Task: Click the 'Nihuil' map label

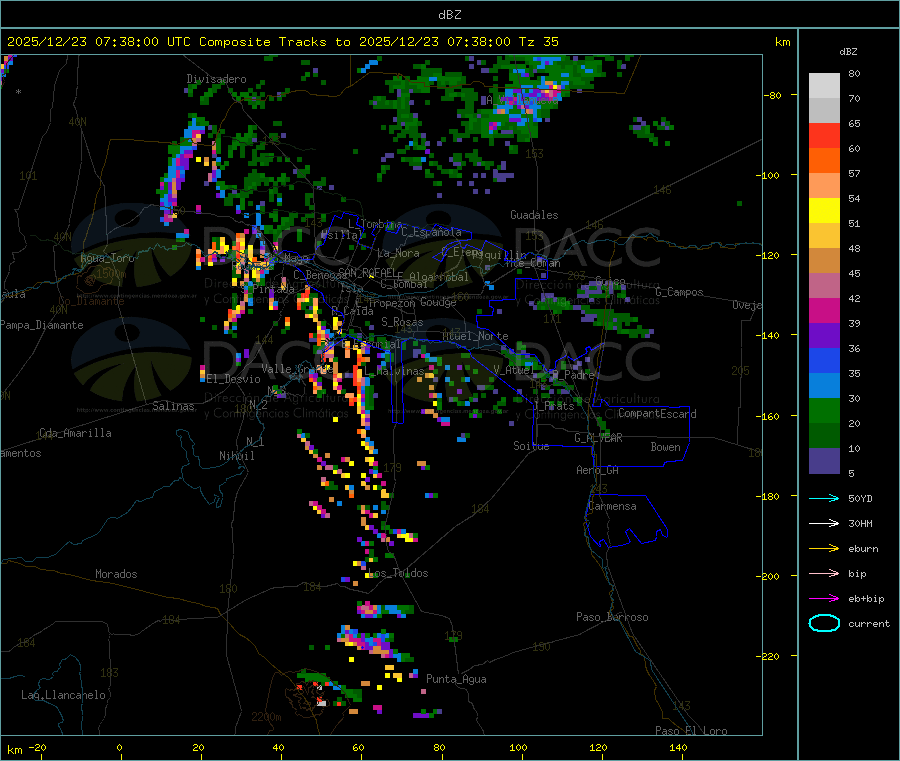Action: tap(236, 456)
